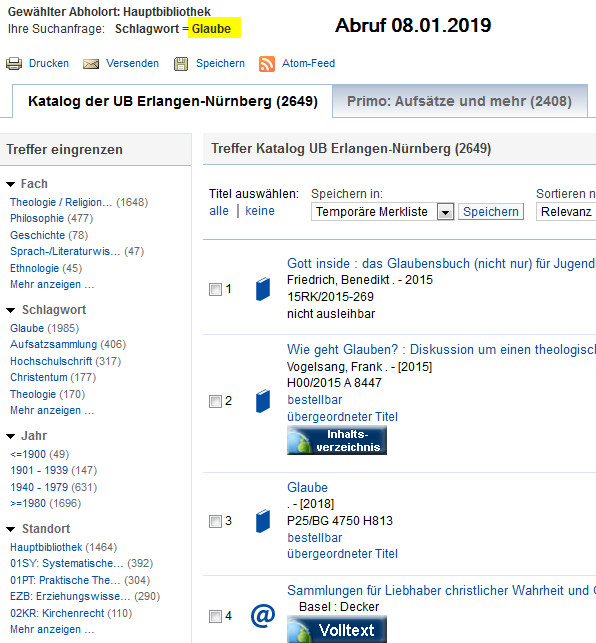This screenshot has width=596, height=643.
Task: Select the Katalog der UB Erlangen-Nürnberg tab
Action: [173, 101]
